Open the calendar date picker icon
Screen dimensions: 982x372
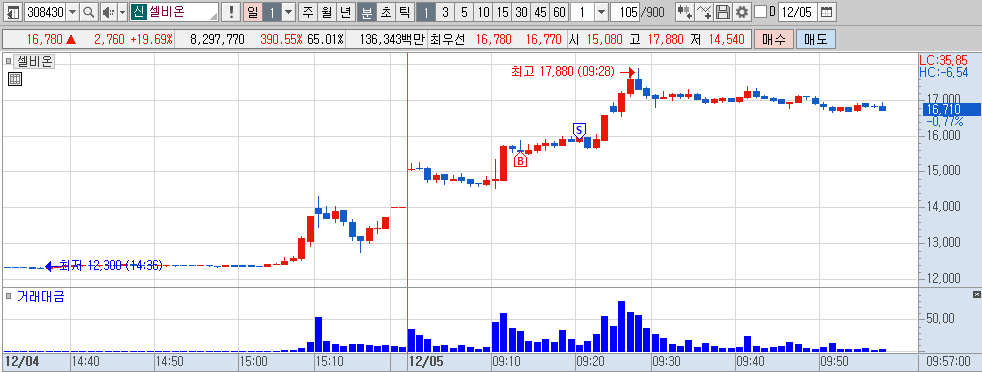point(827,11)
